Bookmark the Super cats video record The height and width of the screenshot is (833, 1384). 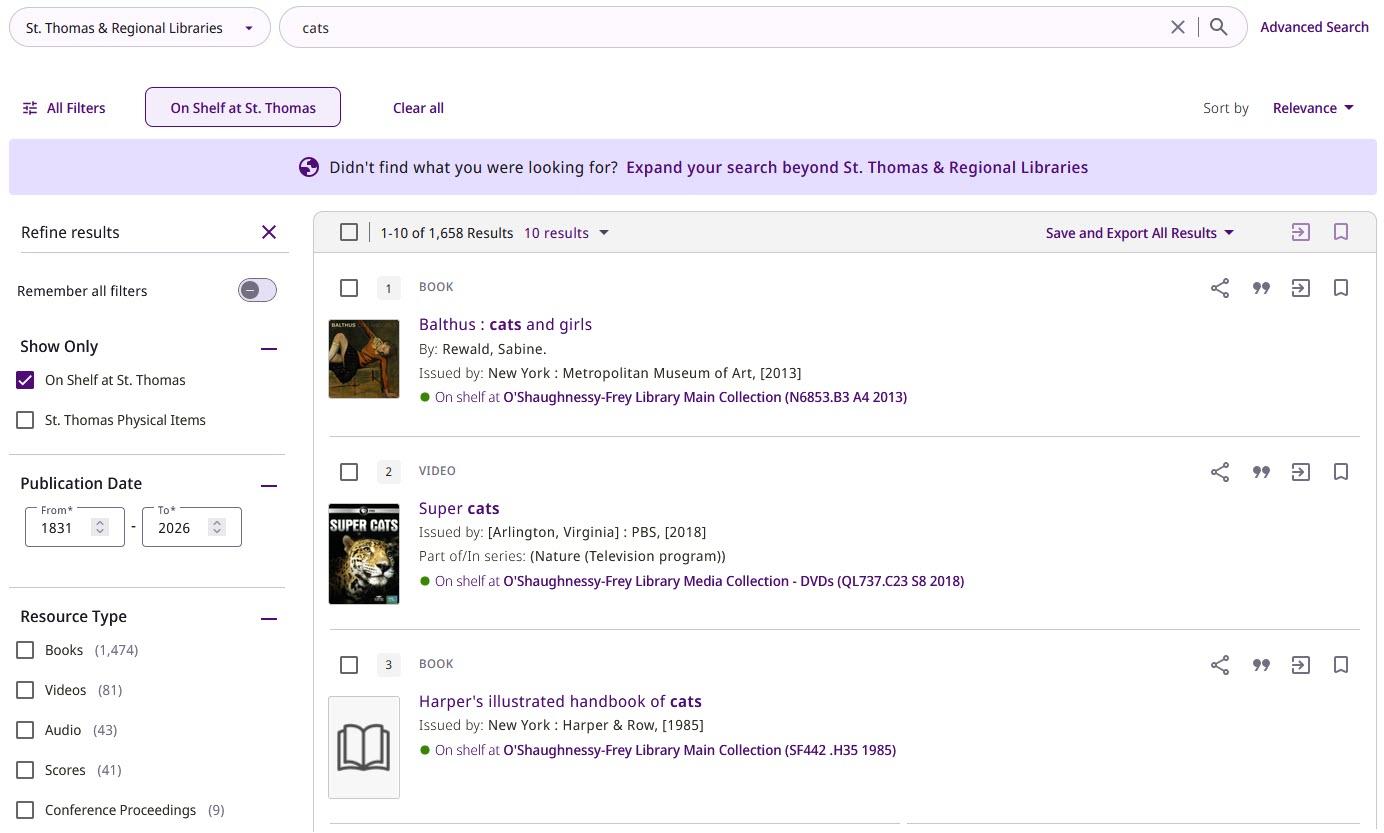1341,472
